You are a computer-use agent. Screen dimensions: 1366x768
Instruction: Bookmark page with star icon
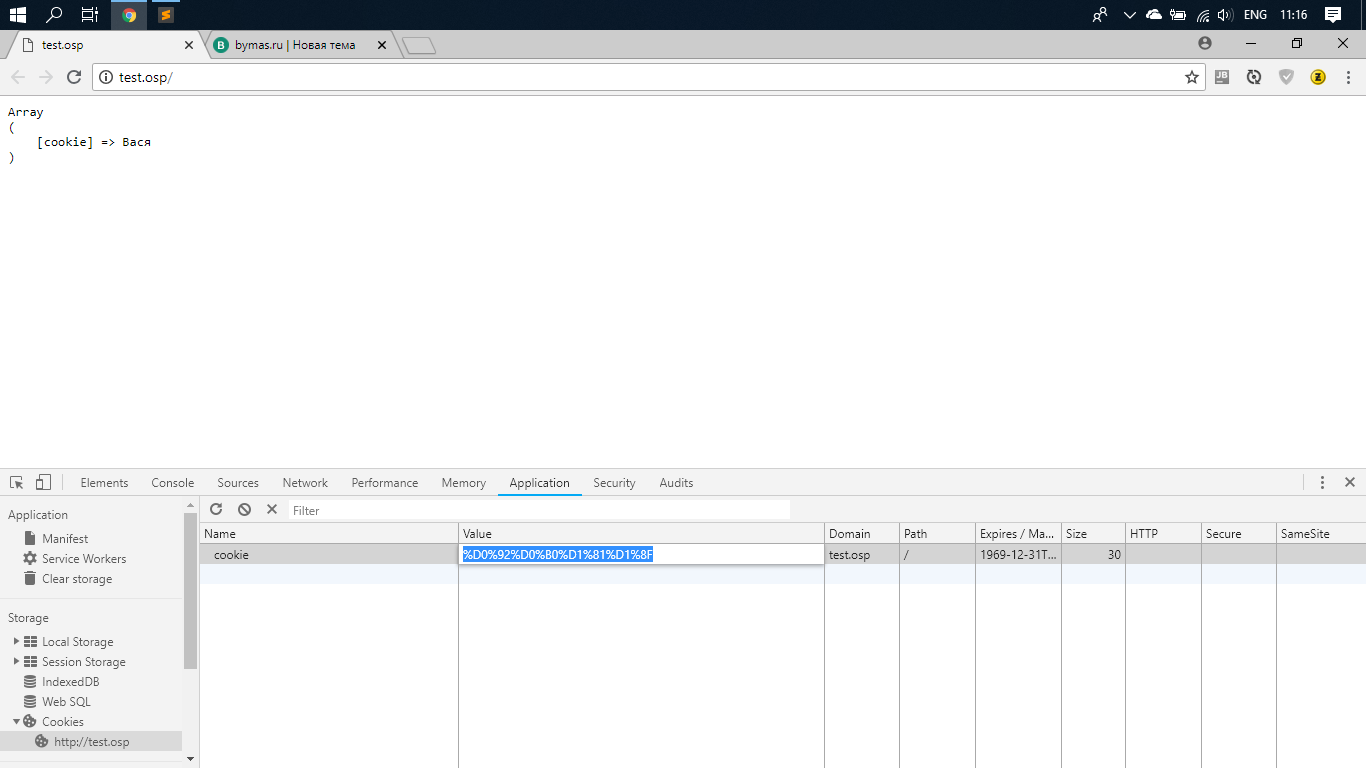(1191, 77)
